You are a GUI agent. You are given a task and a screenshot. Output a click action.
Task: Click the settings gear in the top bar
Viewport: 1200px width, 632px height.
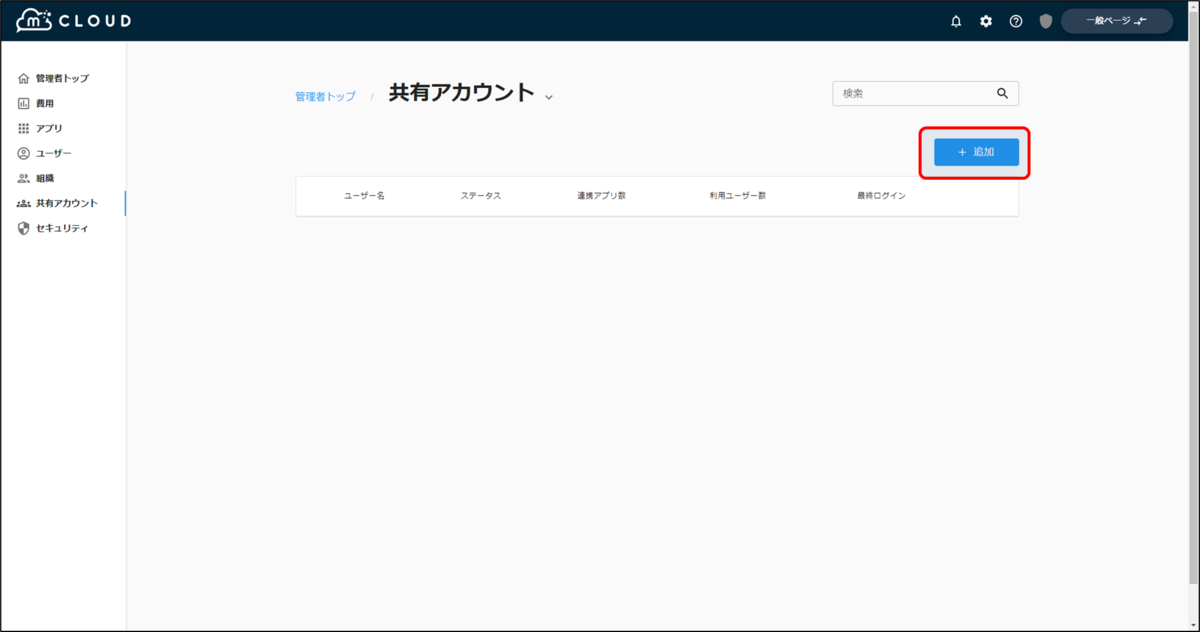986,20
